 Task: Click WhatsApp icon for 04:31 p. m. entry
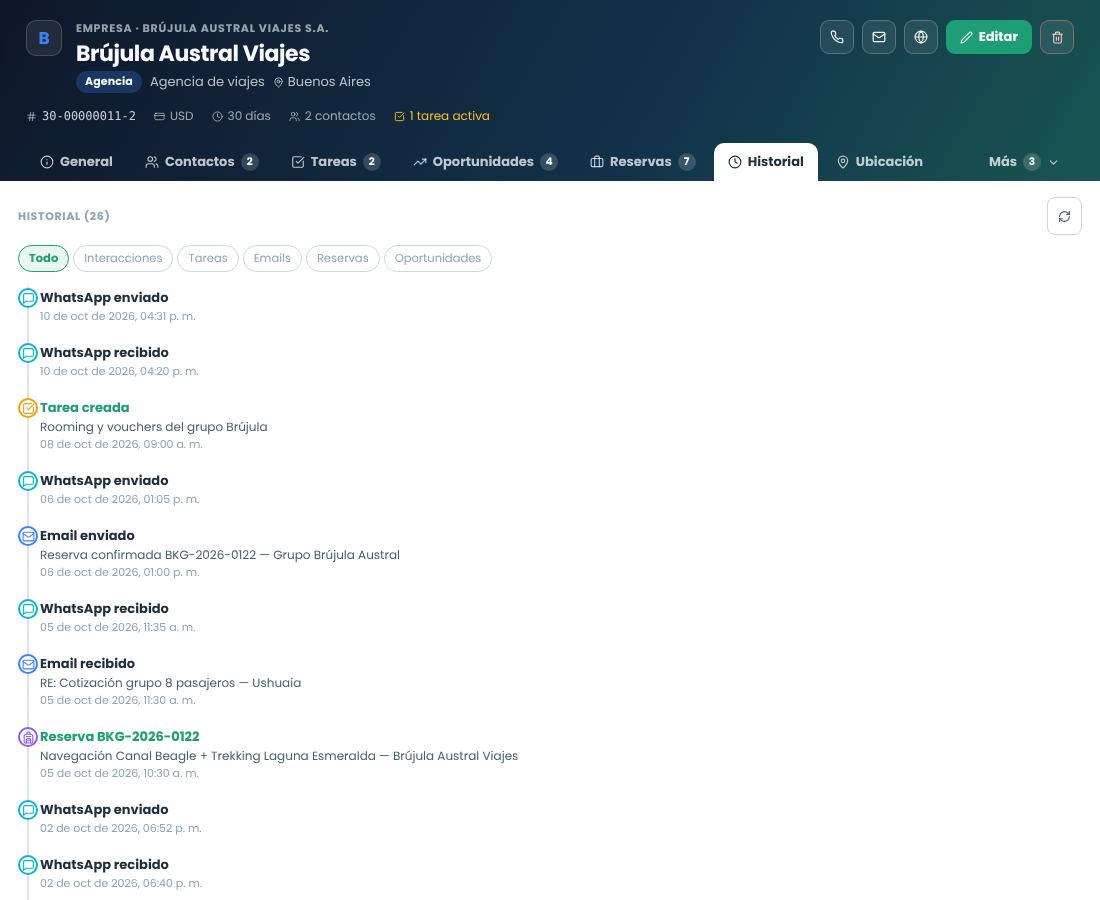point(27,298)
